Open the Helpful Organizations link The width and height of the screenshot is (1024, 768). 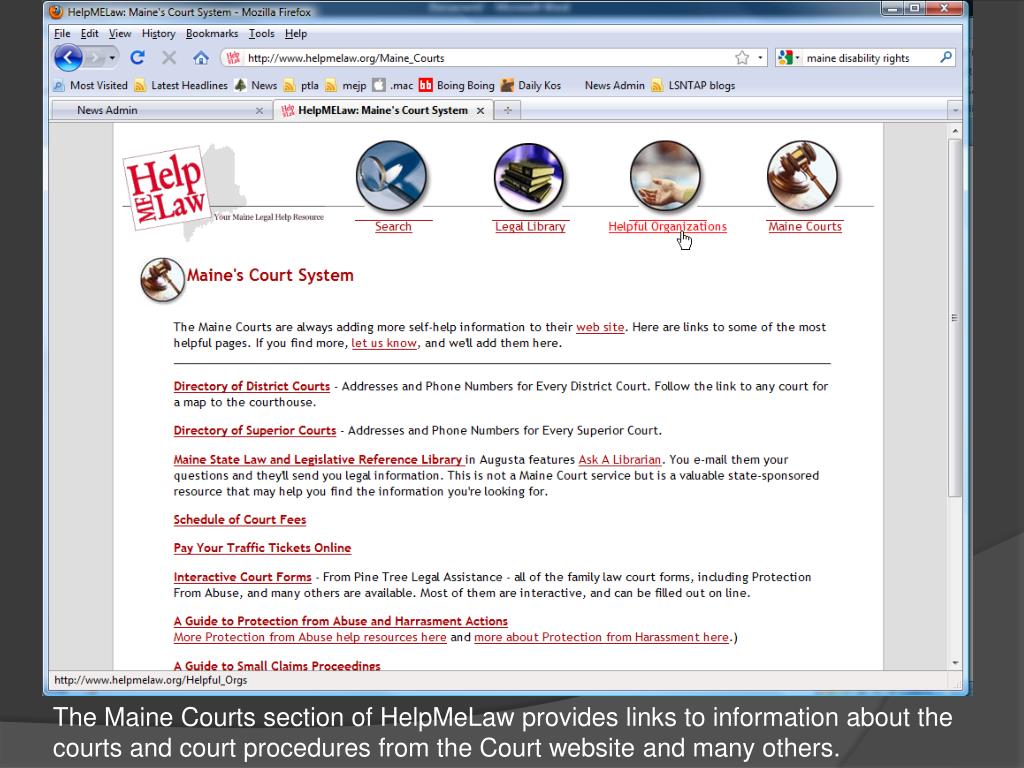[x=667, y=227]
